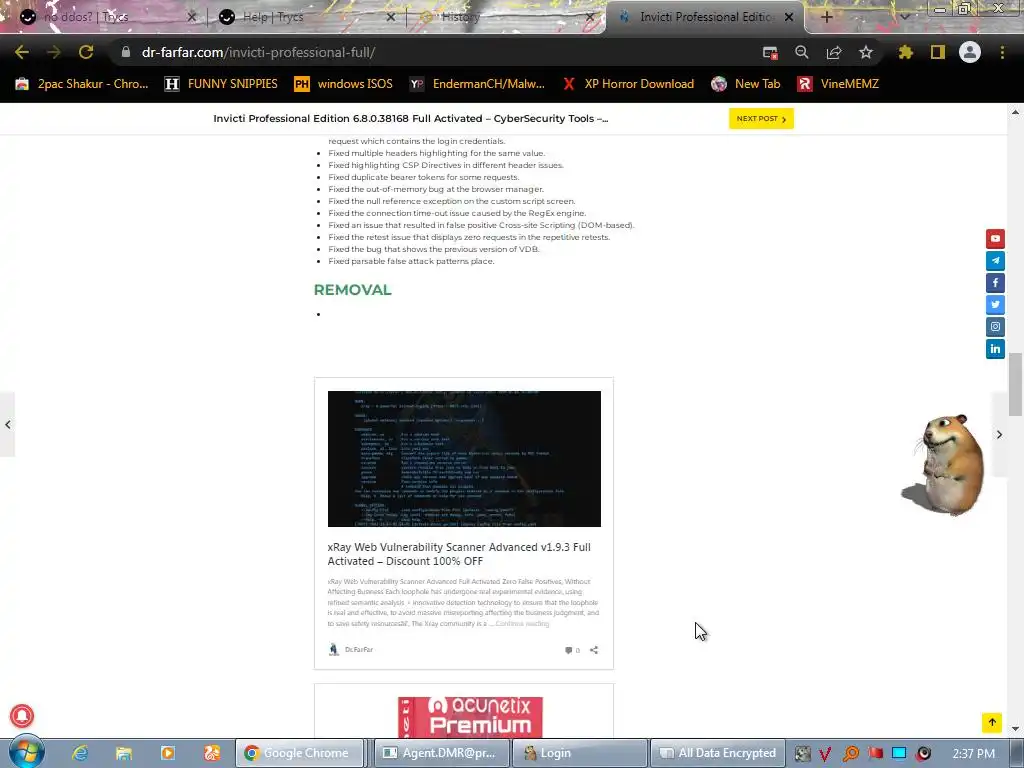This screenshot has height=768, width=1024.
Task: Open Chrome three-dot menu
Action: [1002, 52]
